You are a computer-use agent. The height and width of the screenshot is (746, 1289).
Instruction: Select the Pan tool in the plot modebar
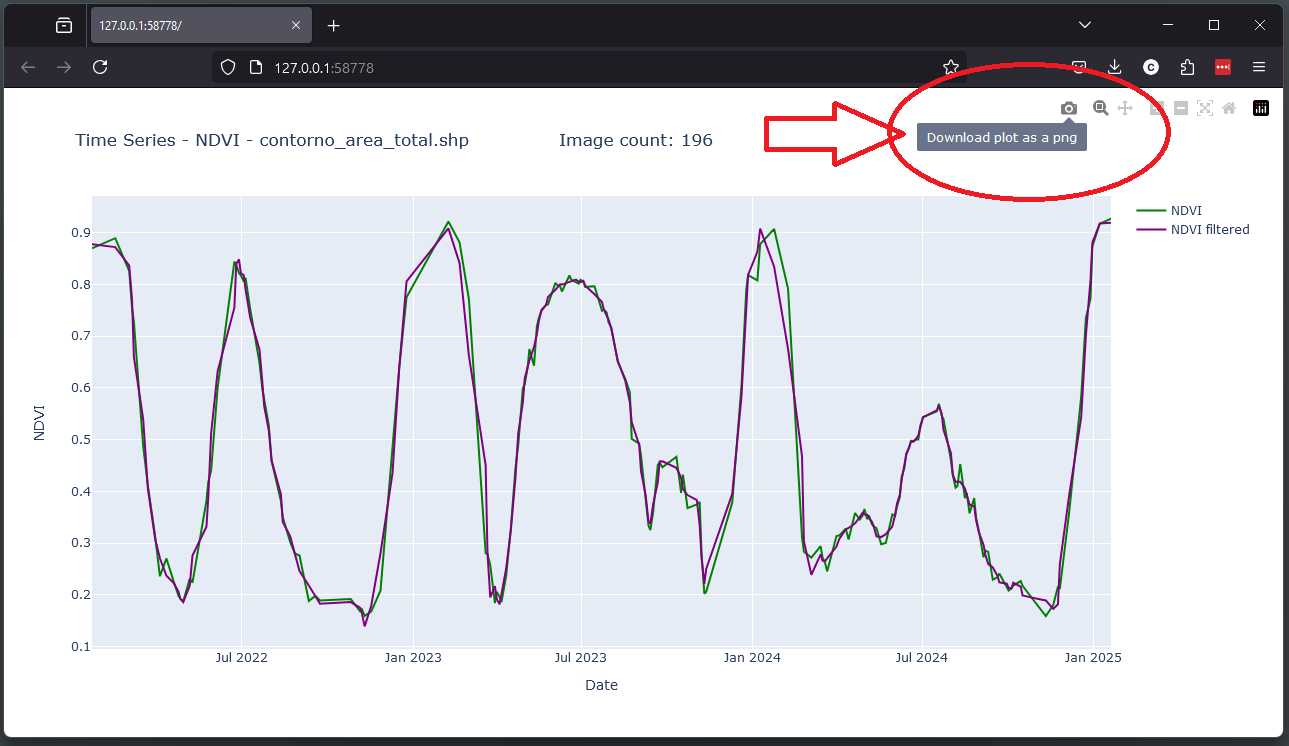pyautogui.click(x=1125, y=108)
